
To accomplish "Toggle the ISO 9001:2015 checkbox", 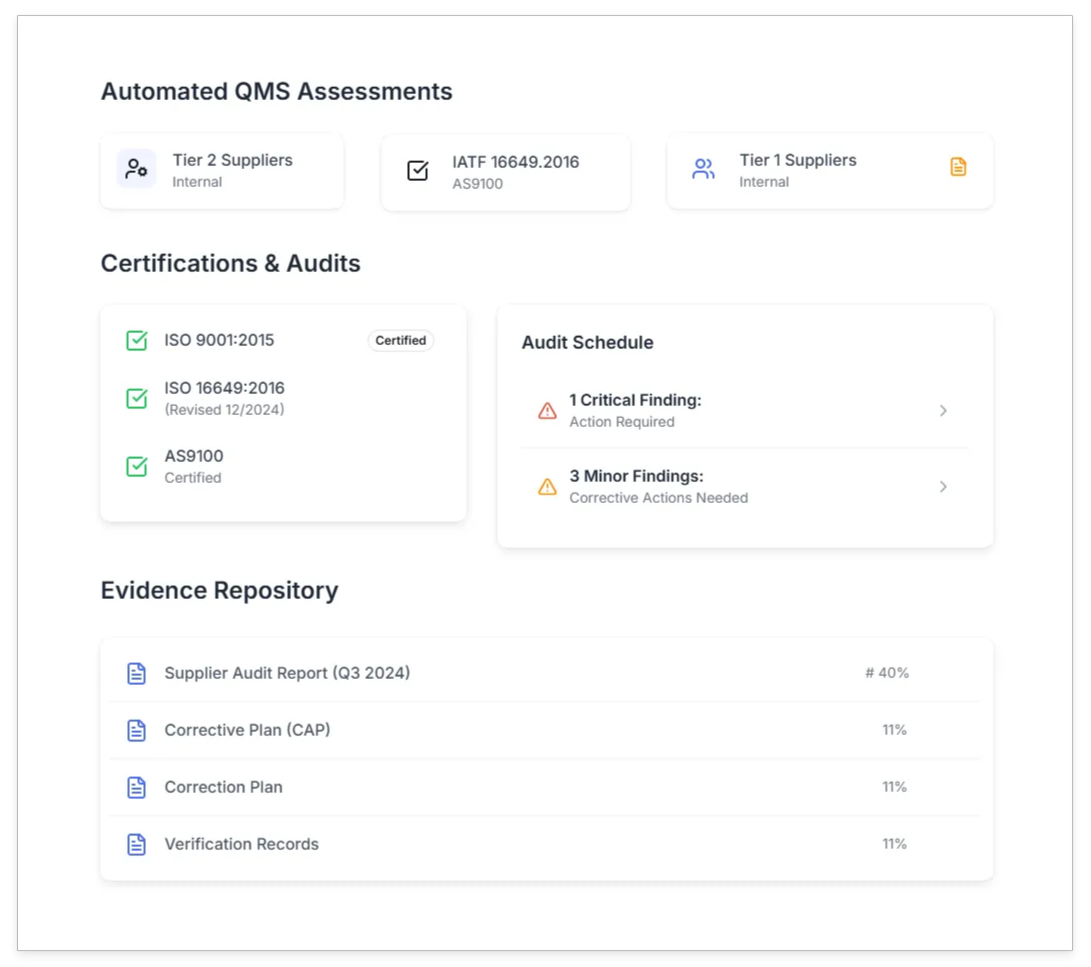I will tap(137, 341).
